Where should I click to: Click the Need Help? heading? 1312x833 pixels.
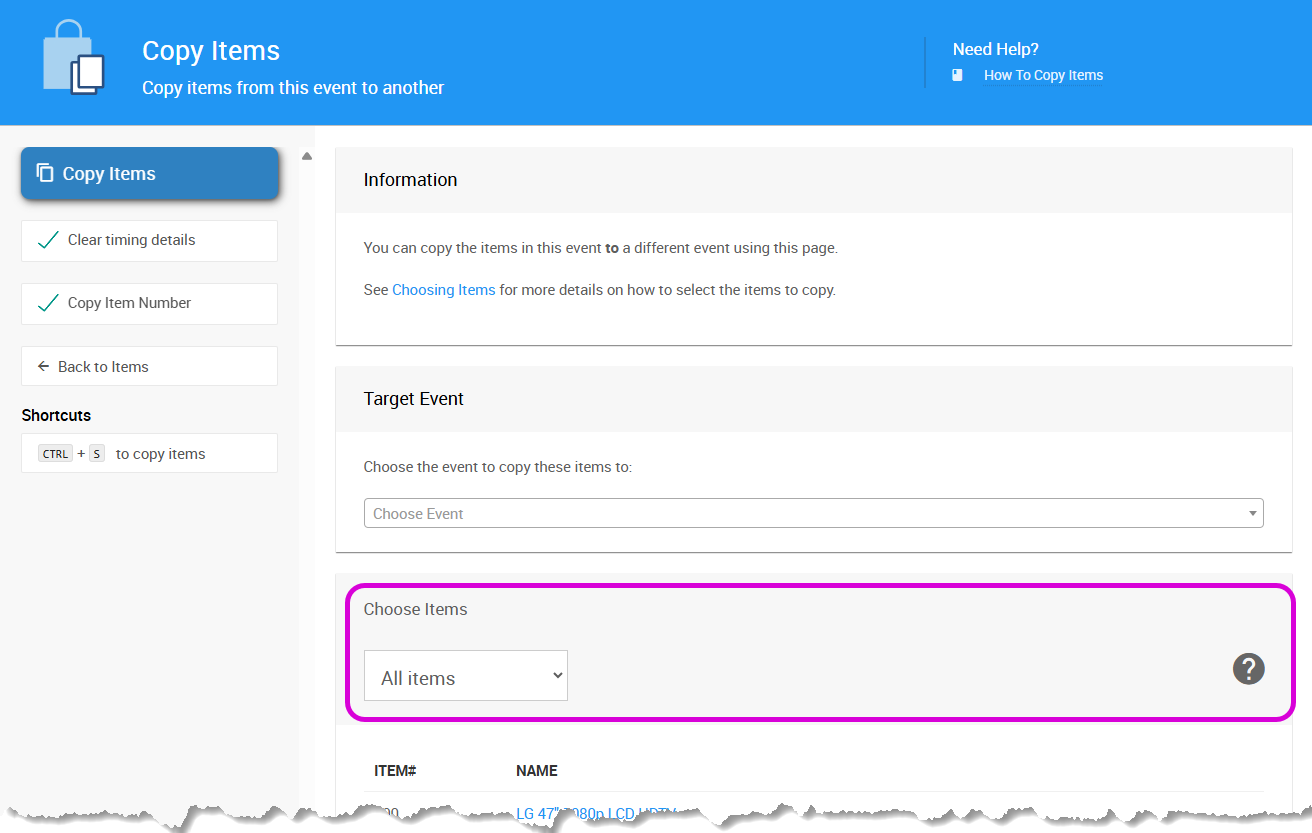995,49
